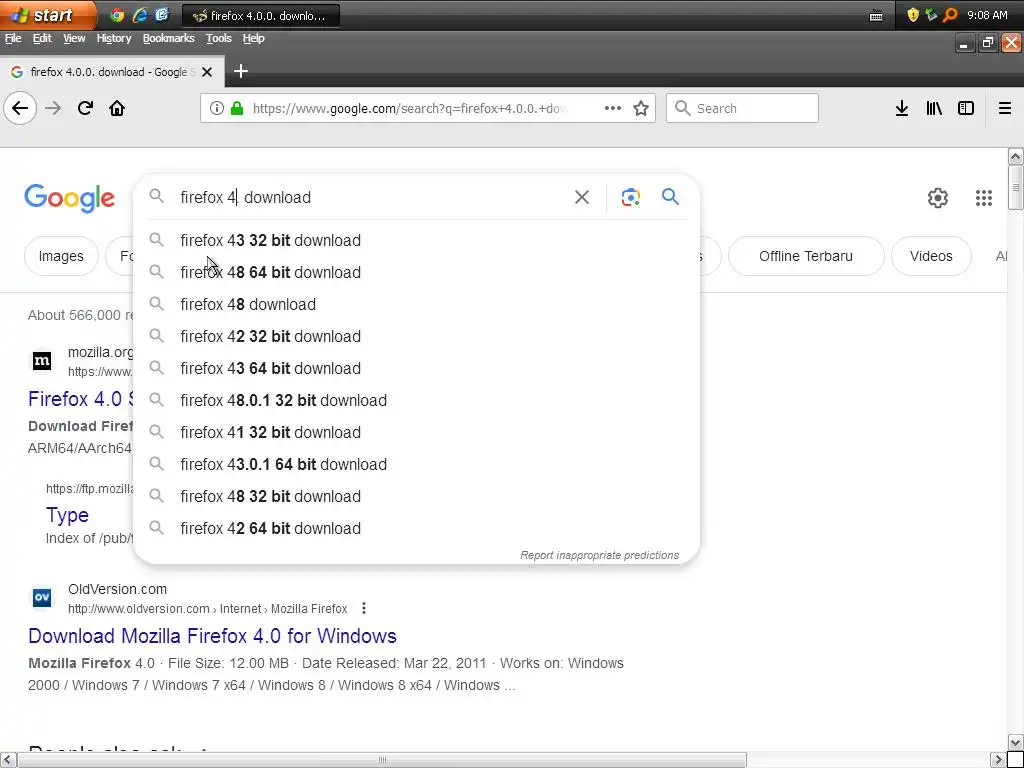The image size is (1024, 768).
Task: Click the vertical scrollbar down arrow
Action: pos(1015,743)
